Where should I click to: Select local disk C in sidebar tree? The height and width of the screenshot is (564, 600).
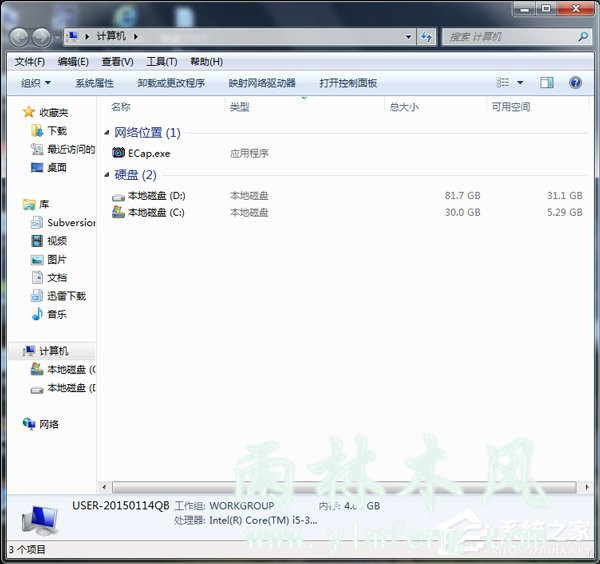63,369
